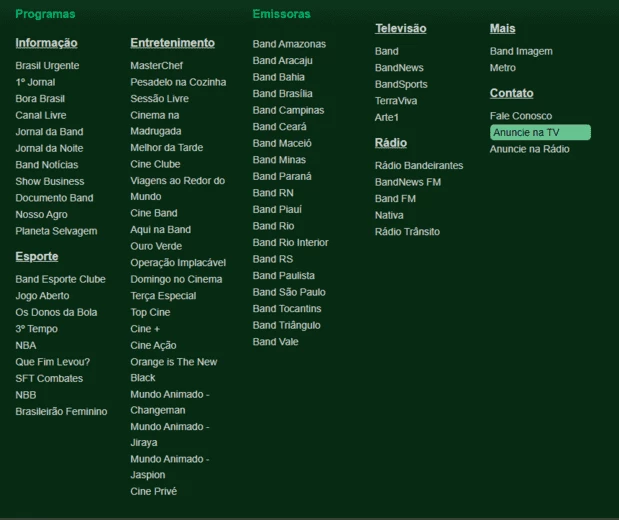Open the NBA link
The width and height of the screenshot is (619, 520).
click(26, 346)
